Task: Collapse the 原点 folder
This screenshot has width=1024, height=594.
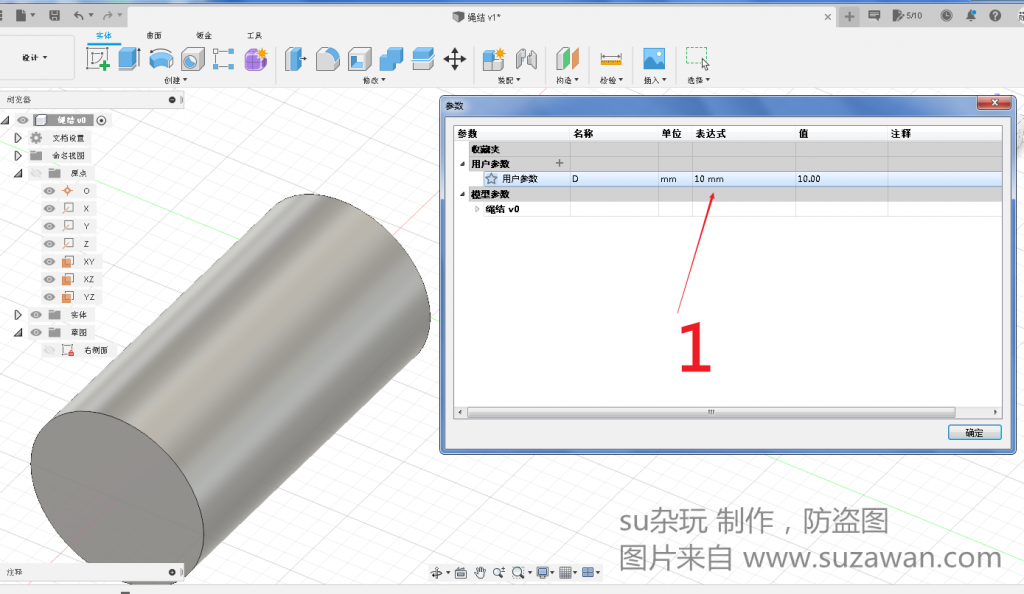Action: [18, 173]
